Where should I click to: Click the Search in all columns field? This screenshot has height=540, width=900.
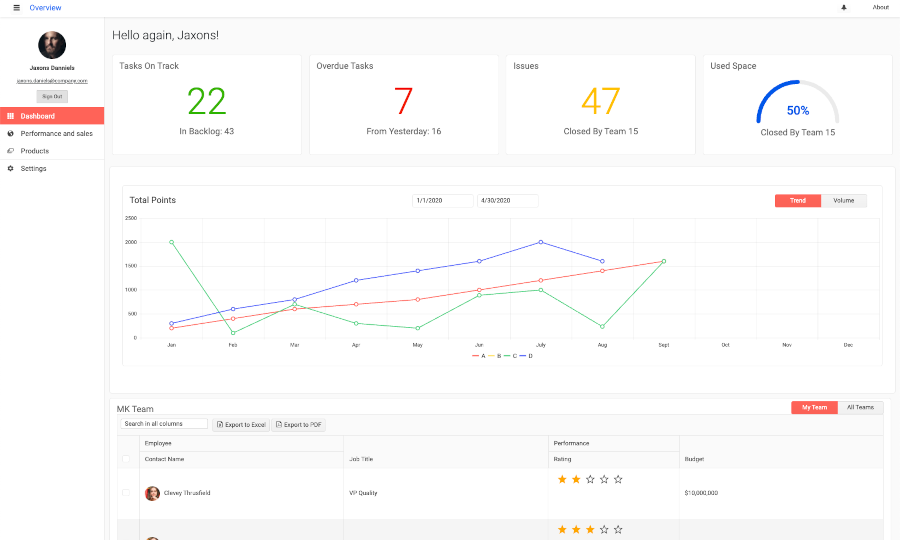click(164, 424)
